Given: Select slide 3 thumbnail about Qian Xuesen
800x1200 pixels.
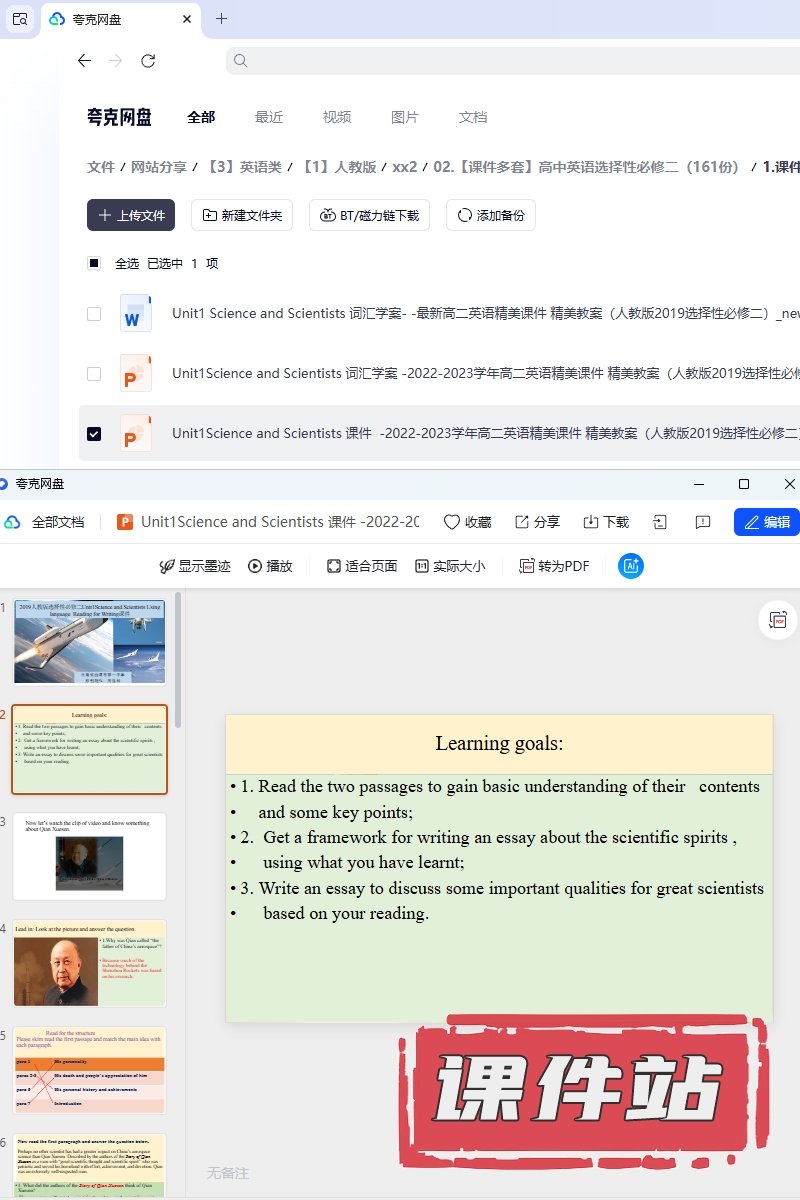Looking at the screenshot, I should pyautogui.click(x=90, y=856).
